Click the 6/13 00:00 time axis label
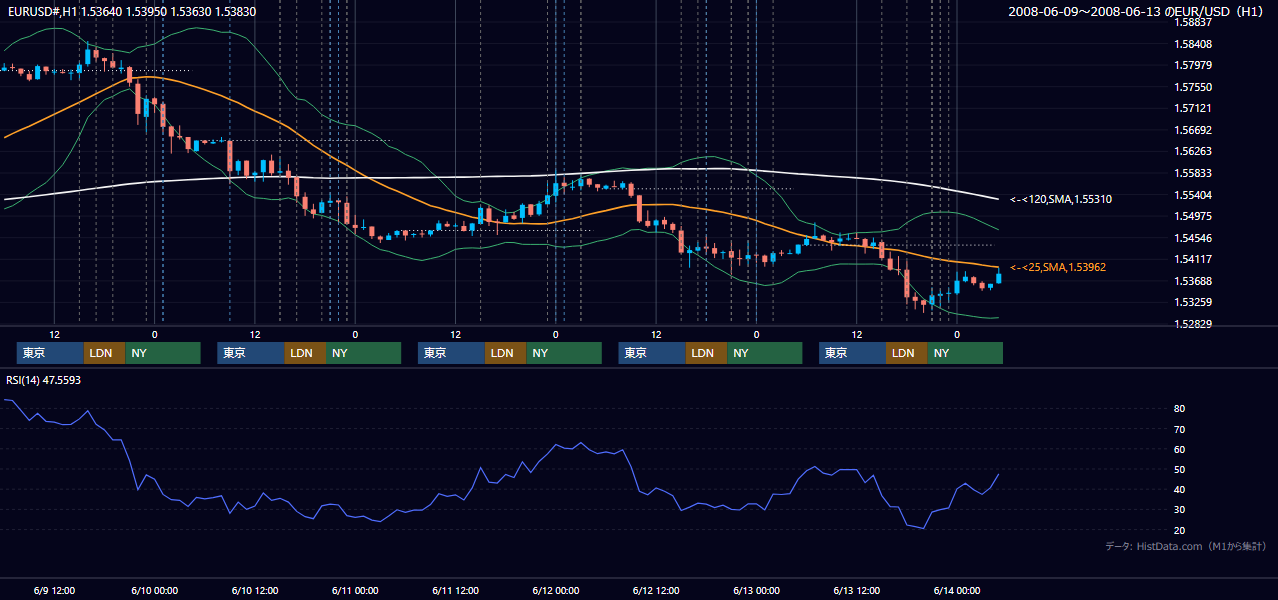Screen dimensions: 1278x600 click(x=756, y=590)
